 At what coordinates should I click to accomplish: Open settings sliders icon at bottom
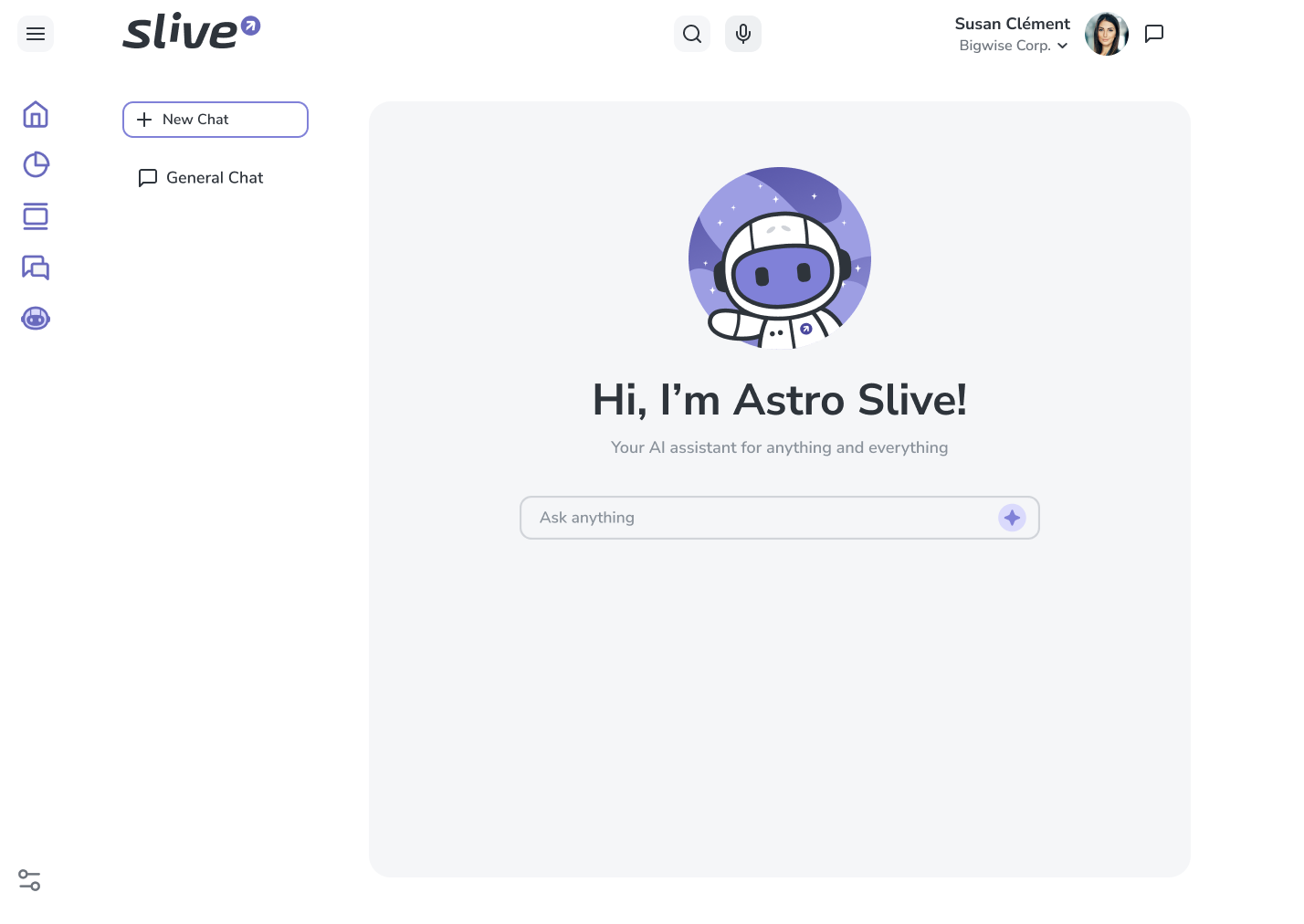[29, 880]
